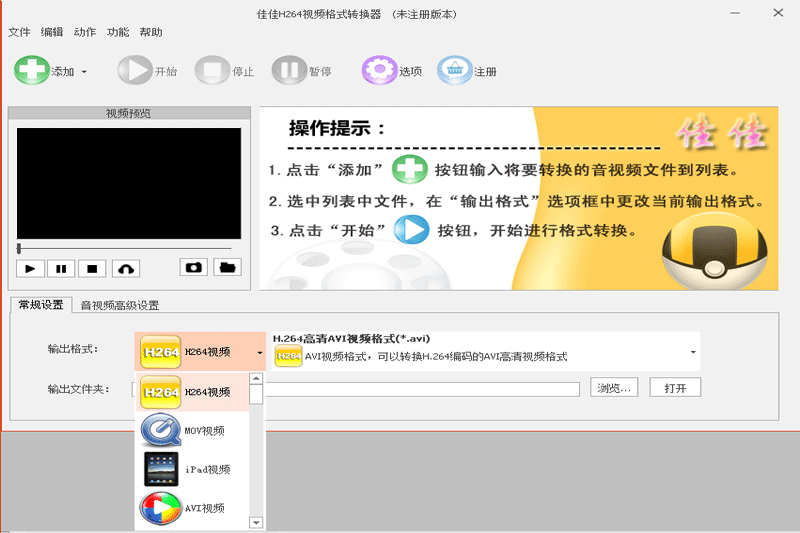
Task: Click the 打开 open folder button
Action: [675, 388]
